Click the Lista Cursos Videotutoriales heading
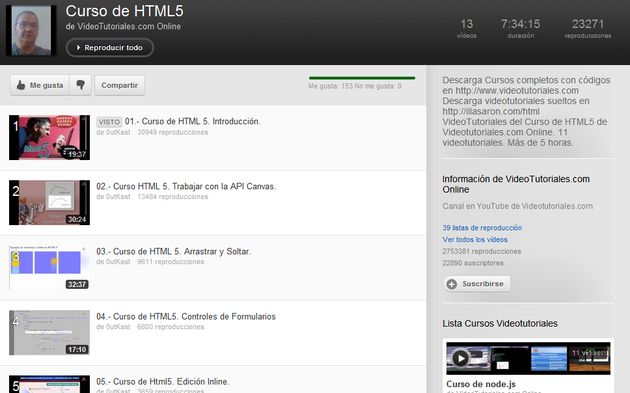The image size is (630, 393). coord(500,323)
